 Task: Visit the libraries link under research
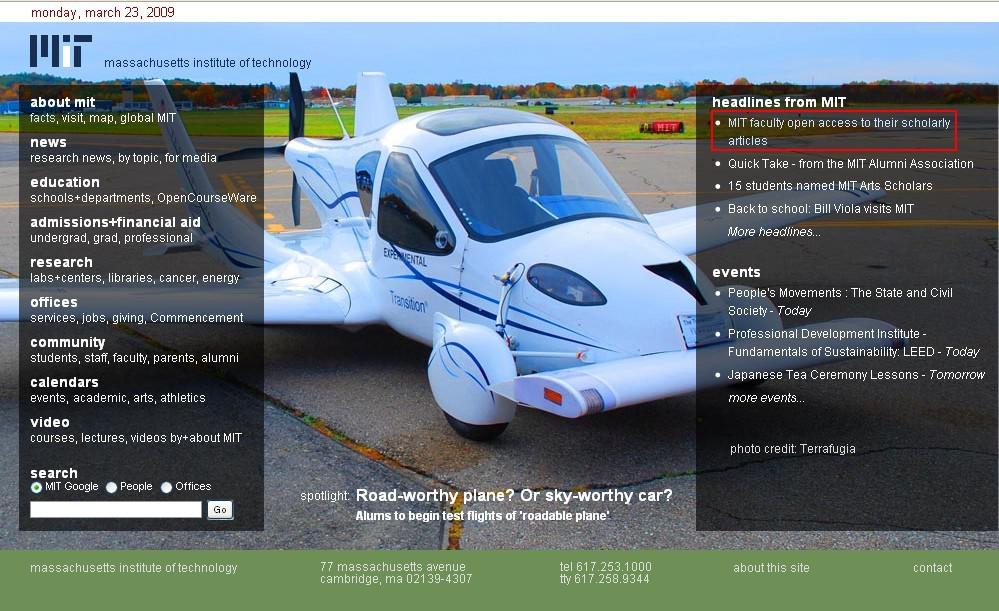pos(131,278)
